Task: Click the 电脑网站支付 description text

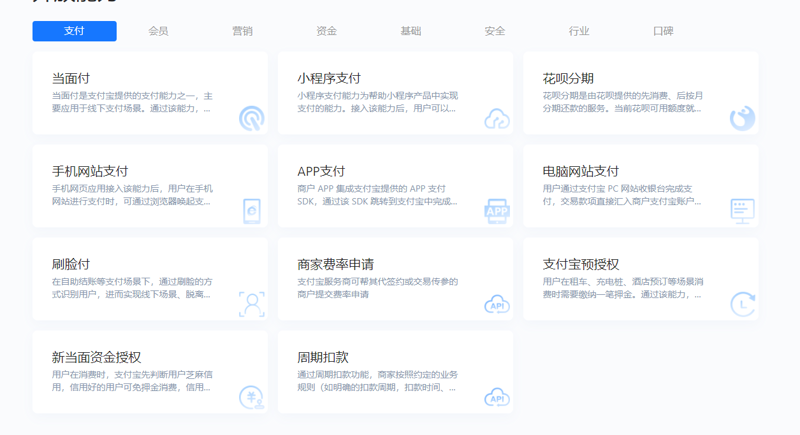Action: 622,195
